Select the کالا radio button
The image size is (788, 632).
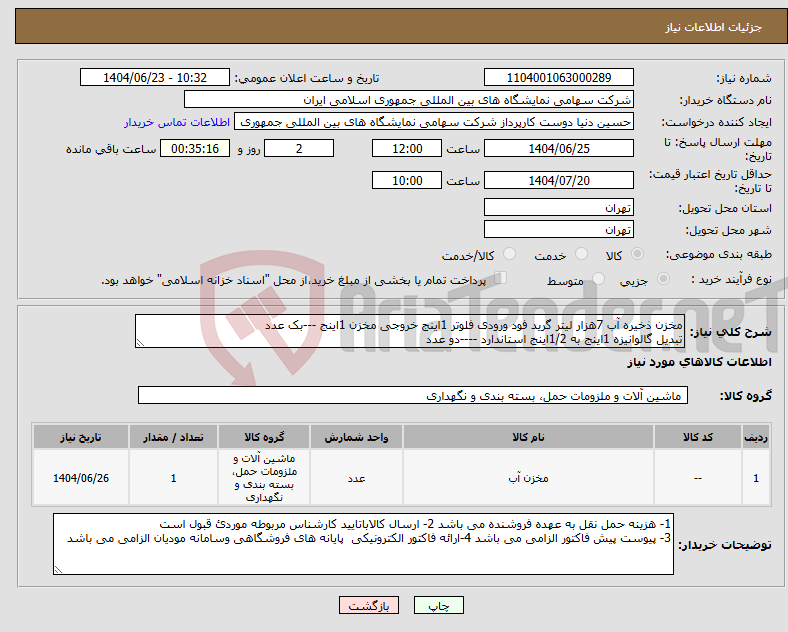tap(637, 254)
